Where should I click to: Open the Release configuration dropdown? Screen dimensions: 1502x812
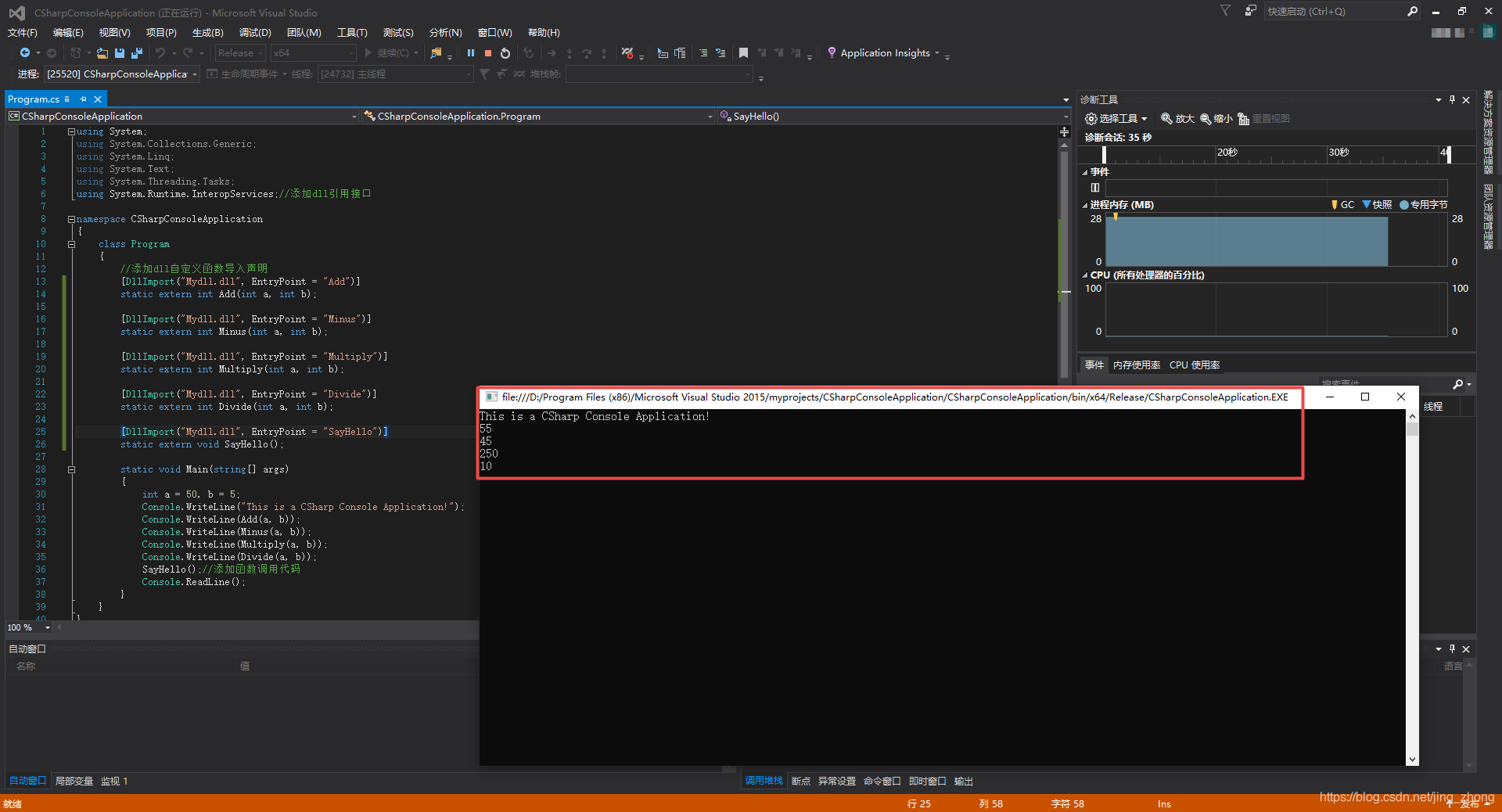pos(240,53)
